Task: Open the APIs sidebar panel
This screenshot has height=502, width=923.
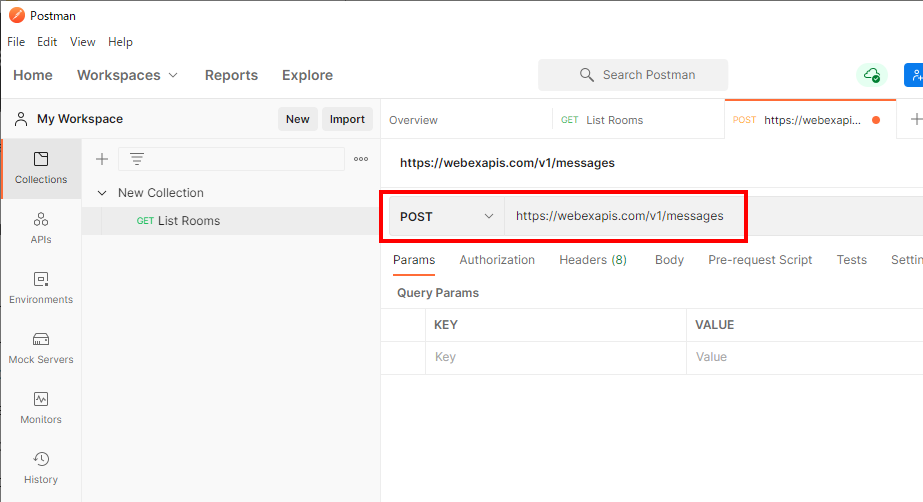Action: [41, 228]
